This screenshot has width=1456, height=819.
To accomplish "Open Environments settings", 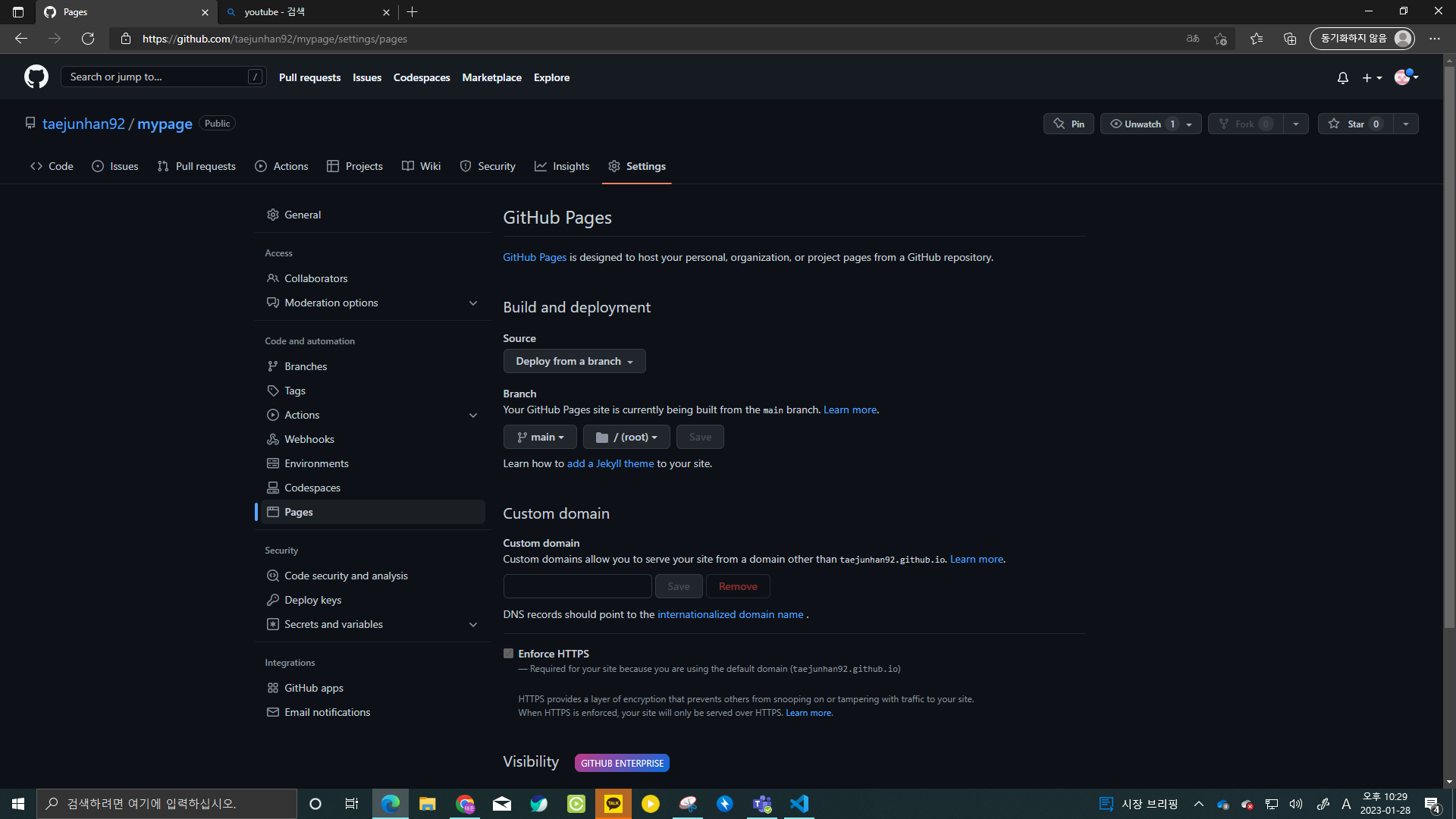I will click(373, 463).
